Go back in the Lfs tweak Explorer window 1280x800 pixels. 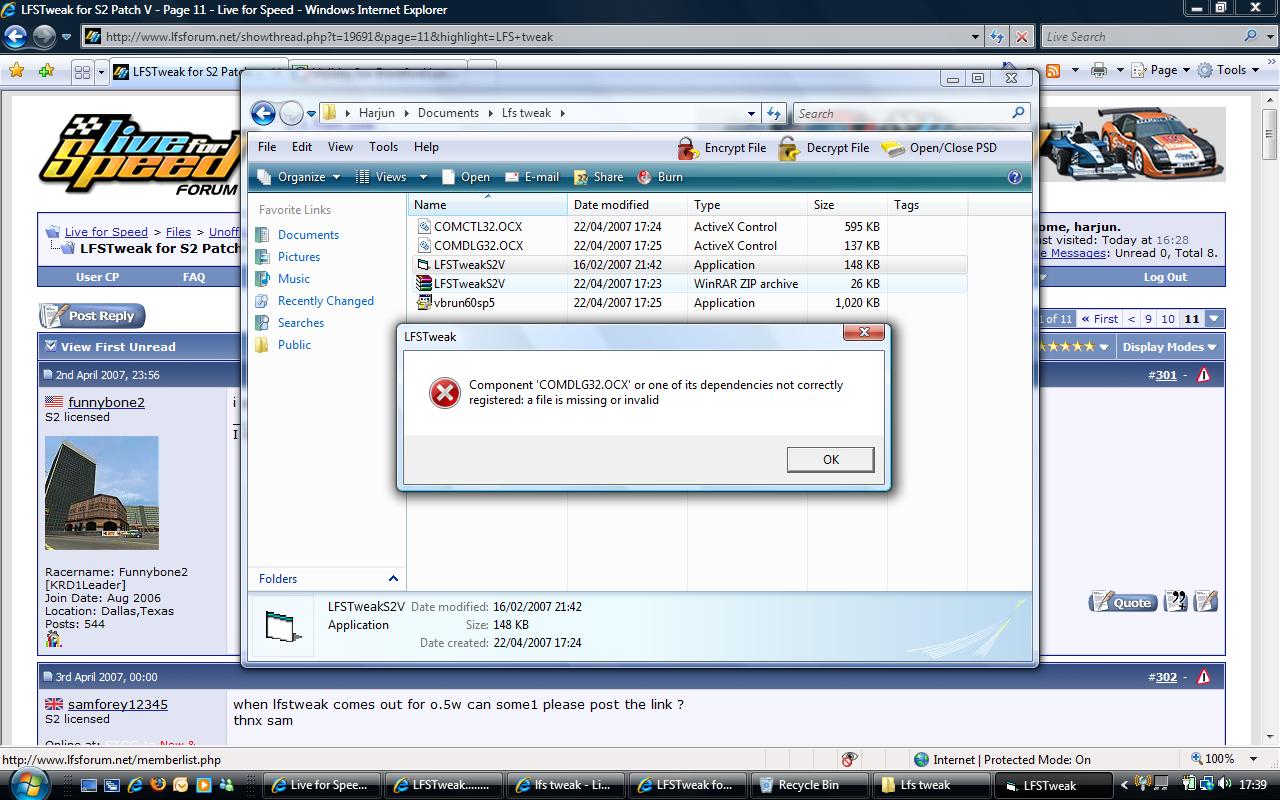(263, 113)
